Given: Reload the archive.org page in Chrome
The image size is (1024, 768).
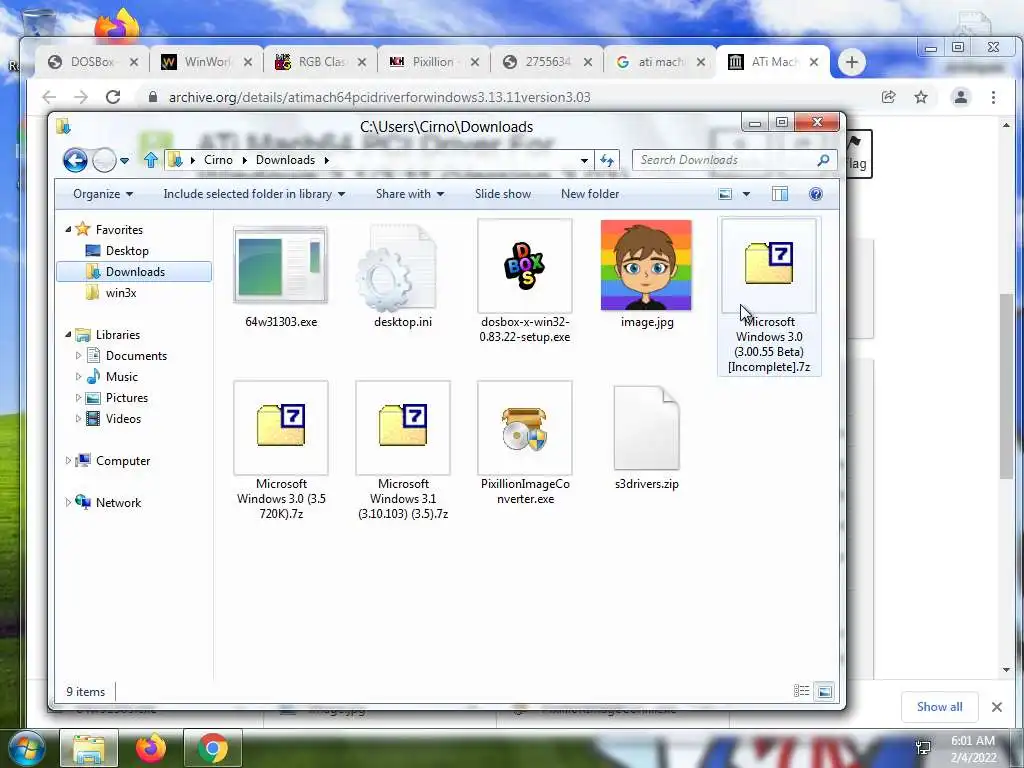Looking at the screenshot, I should tap(113, 97).
